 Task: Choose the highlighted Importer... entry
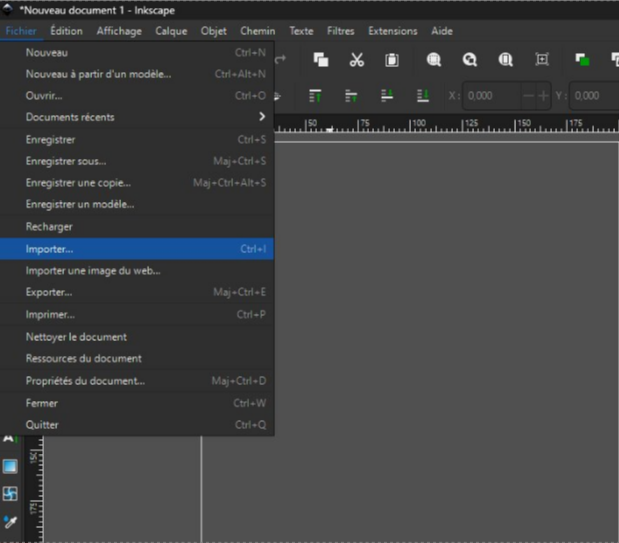pos(137,249)
